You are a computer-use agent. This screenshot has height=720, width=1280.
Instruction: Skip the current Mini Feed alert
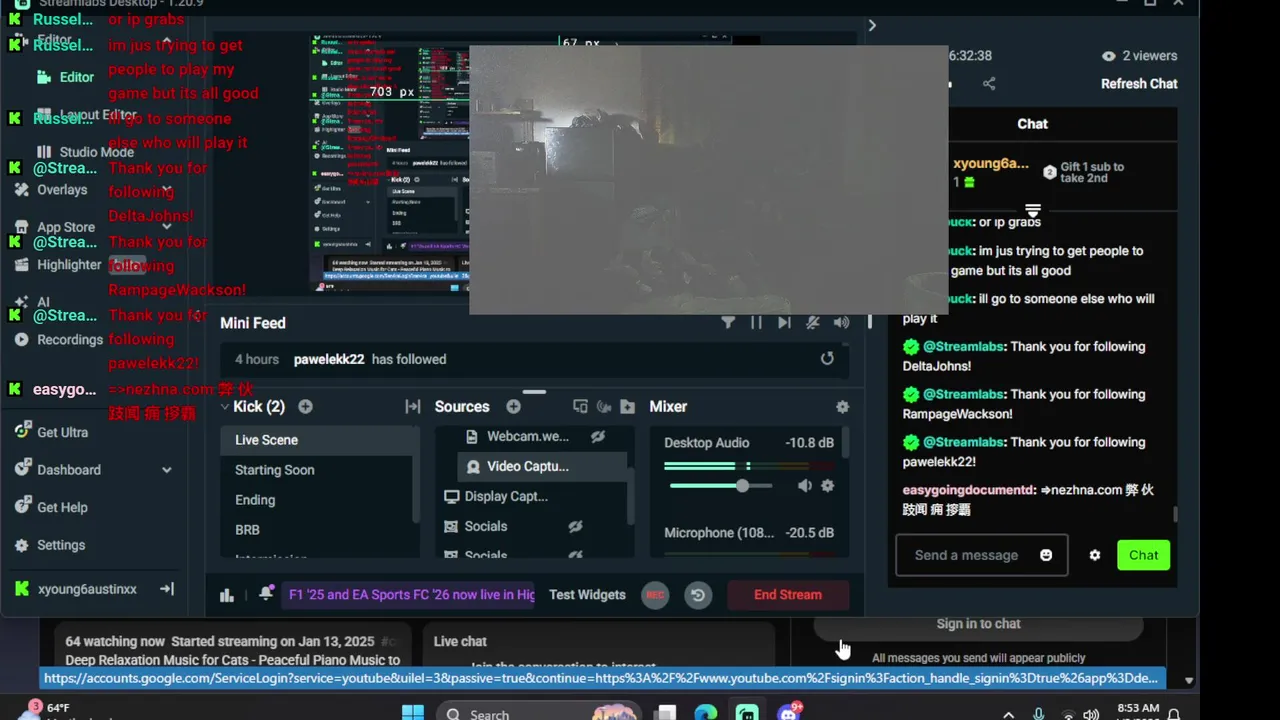[x=784, y=322]
